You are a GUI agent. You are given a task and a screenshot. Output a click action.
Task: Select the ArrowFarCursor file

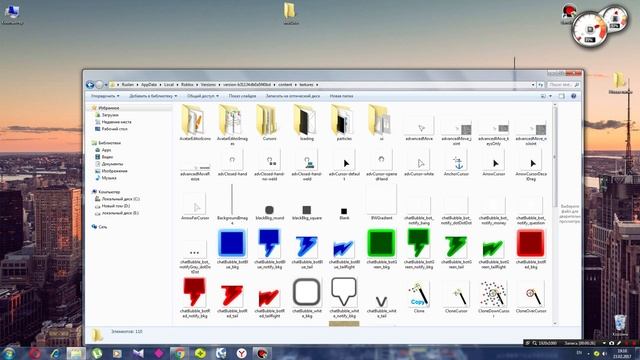click(x=195, y=207)
